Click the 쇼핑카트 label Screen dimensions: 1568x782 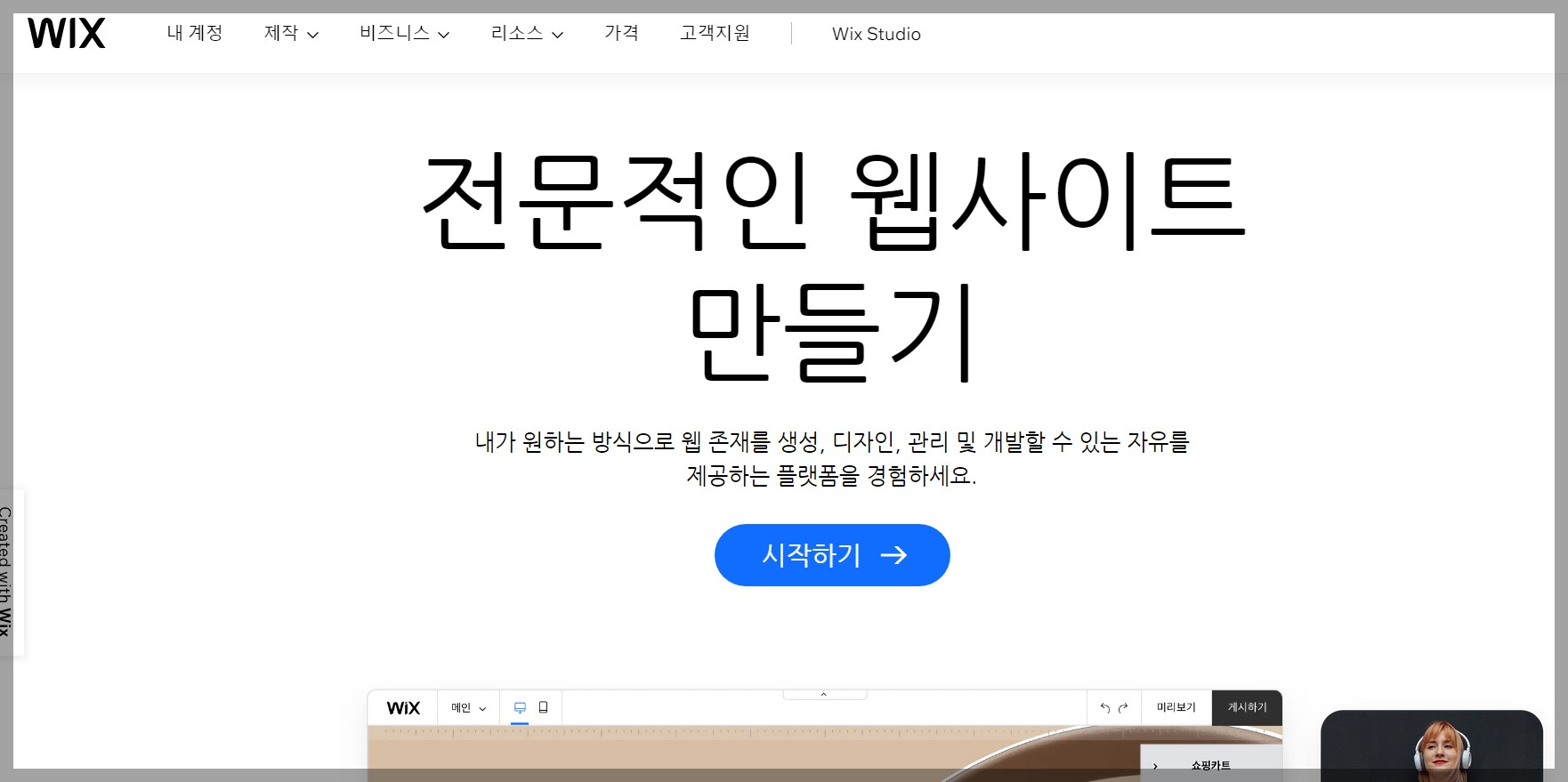pyautogui.click(x=1211, y=766)
